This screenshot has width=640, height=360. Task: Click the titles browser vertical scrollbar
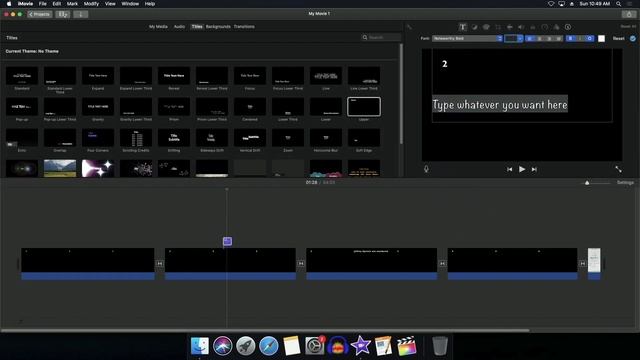401,94
